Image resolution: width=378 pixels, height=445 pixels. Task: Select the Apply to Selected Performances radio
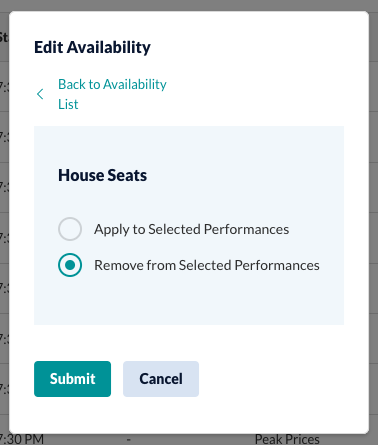[x=70, y=229]
